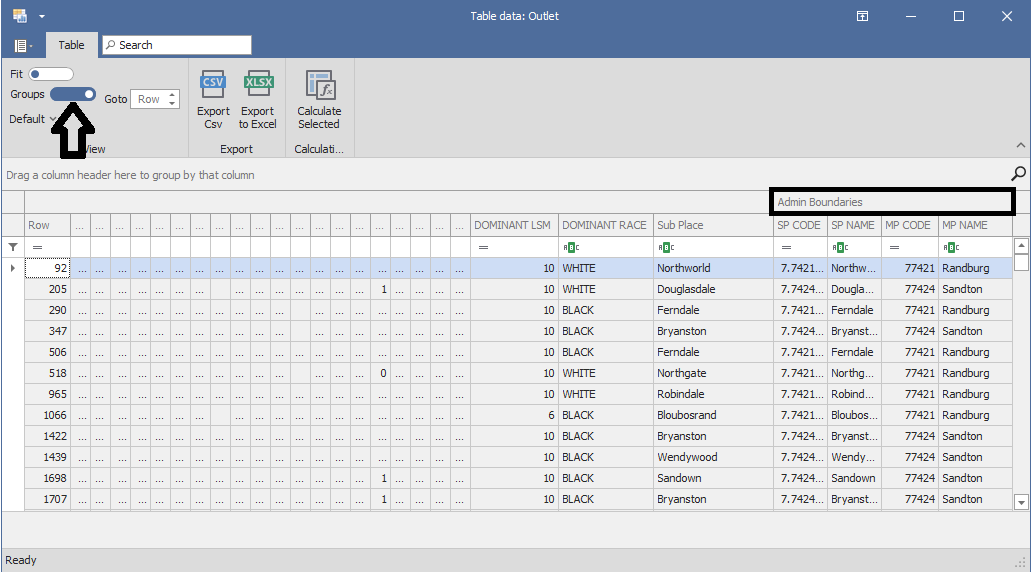Collapse the ribbon with the chevron
The width and height of the screenshot is (1032, 572).
click(x=1020, y=146)
